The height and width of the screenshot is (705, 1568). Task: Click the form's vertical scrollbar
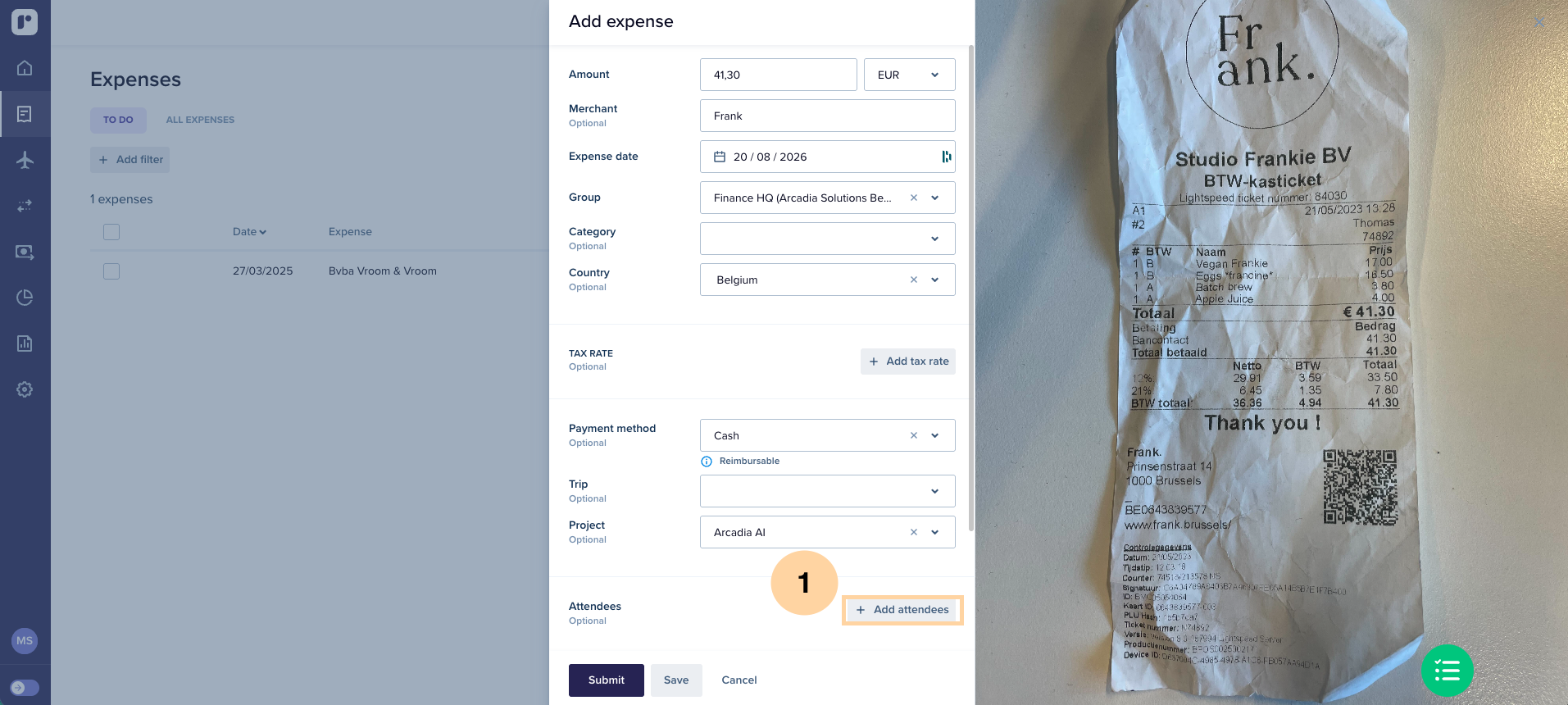tap(971, 287)
